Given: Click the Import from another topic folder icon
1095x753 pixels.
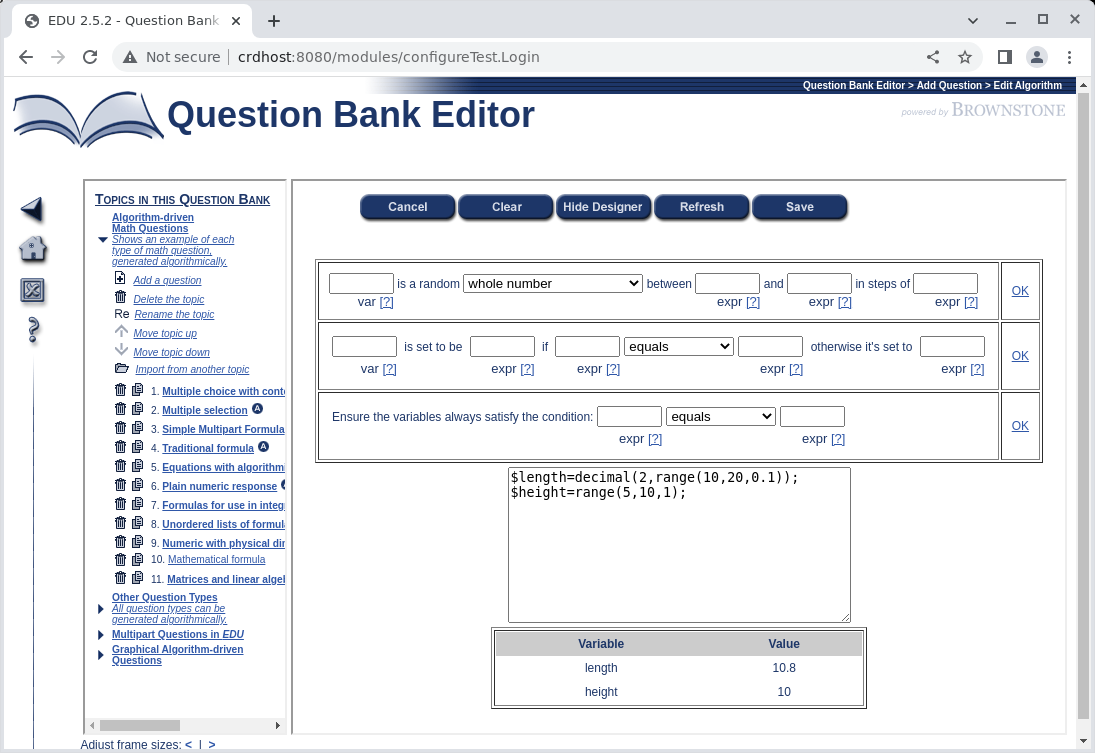Looking at the screenshot, I should tap(122, 368).
